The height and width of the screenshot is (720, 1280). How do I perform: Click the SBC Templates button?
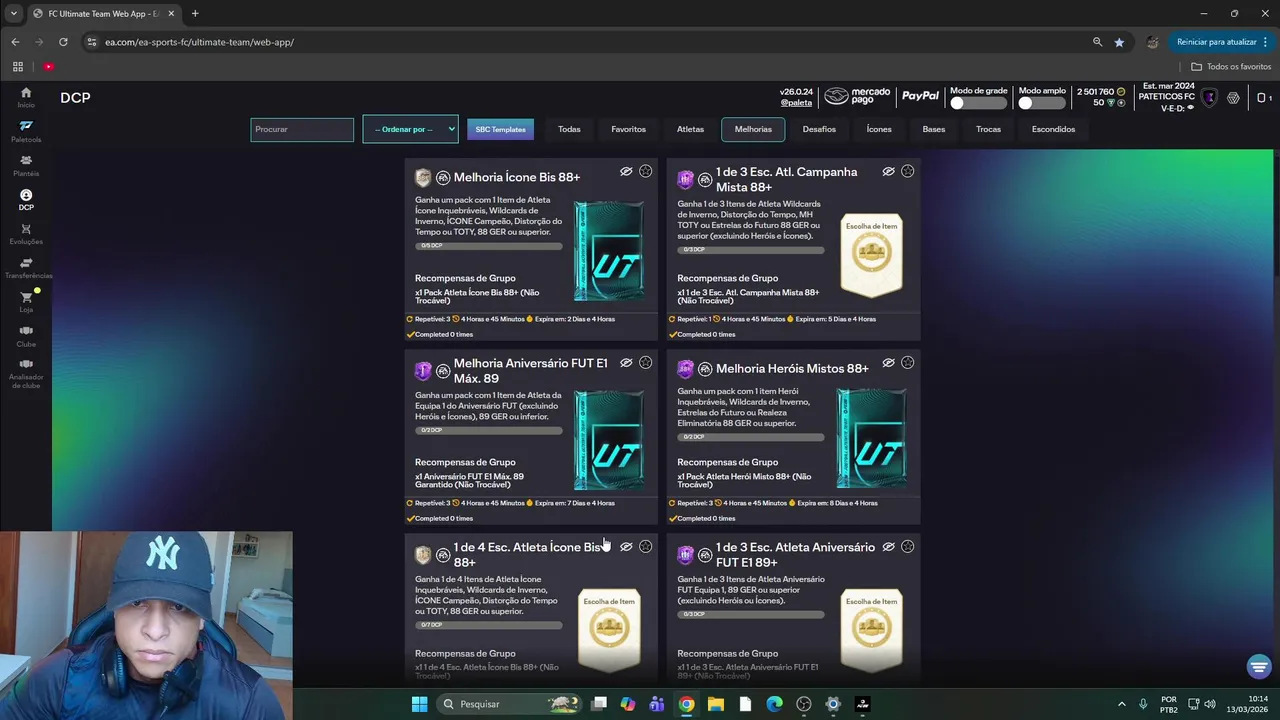500,129
